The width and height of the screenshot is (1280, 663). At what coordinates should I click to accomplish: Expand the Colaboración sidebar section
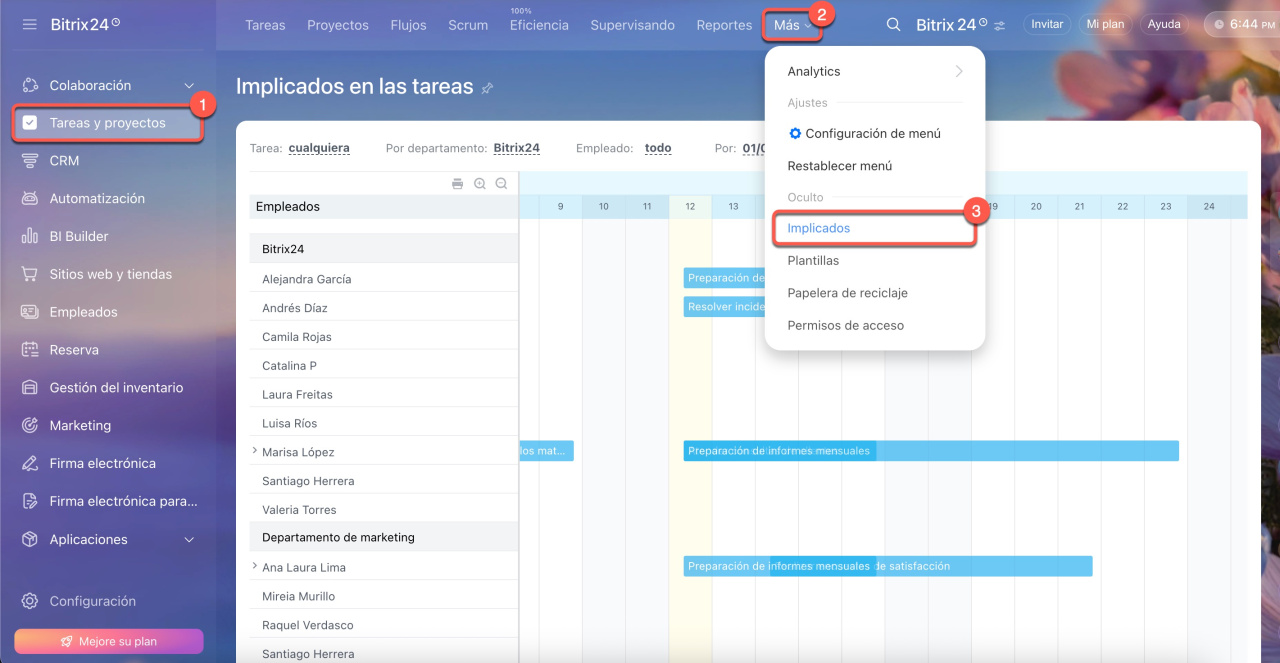(x=189, y=86)
